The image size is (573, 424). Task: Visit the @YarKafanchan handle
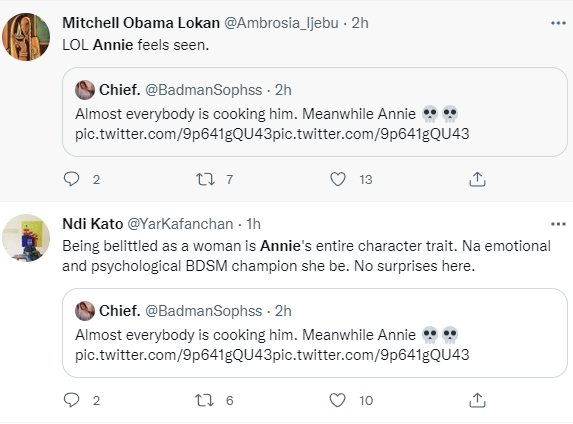tap(180, 224)
